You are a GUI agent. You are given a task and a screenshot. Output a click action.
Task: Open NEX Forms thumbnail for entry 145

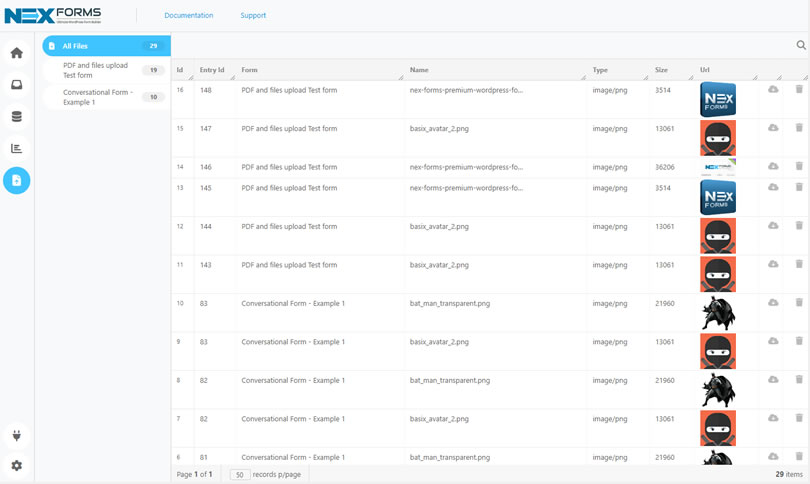[x=718, y=197]
